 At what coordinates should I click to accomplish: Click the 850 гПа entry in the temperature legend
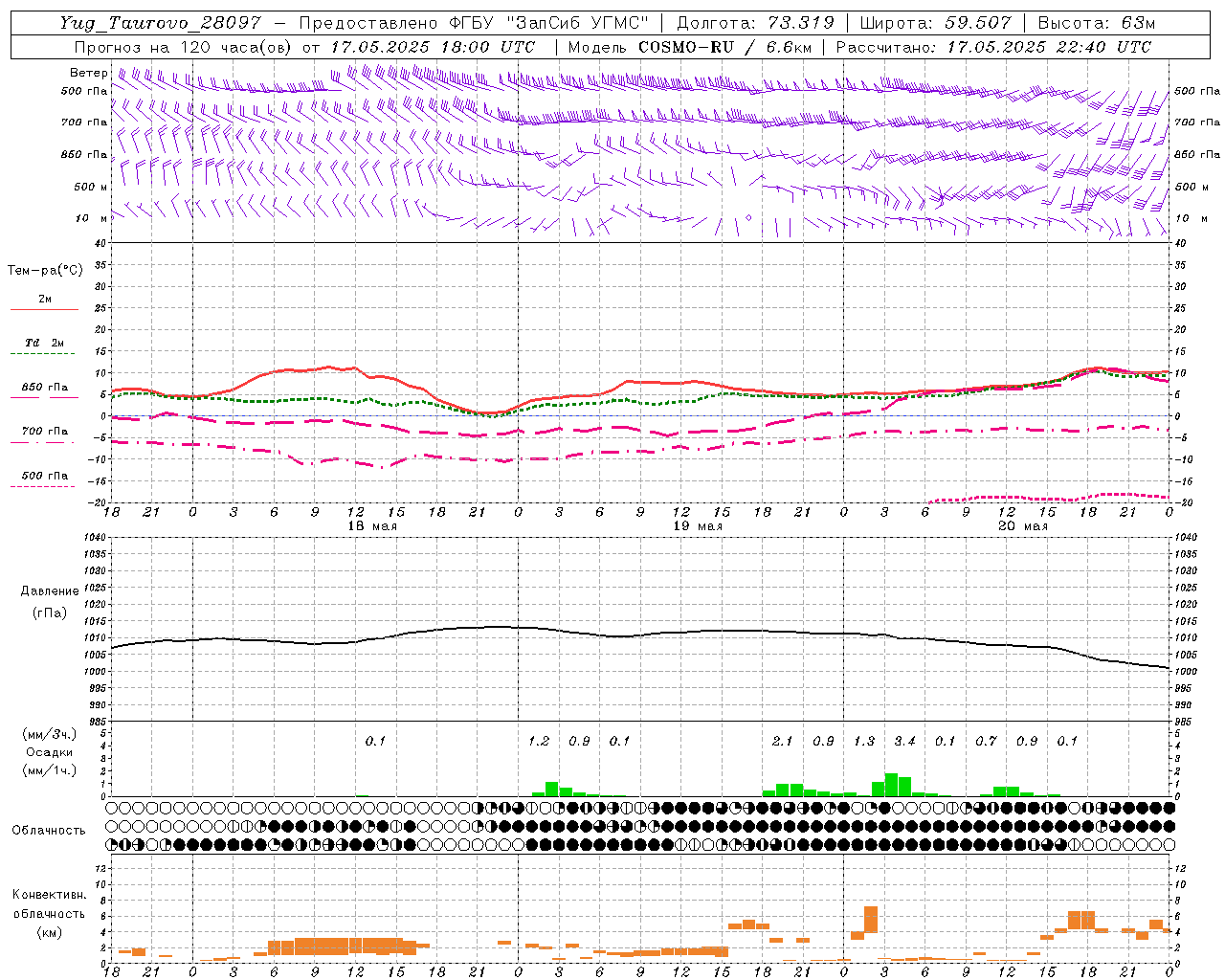[44, 388]
